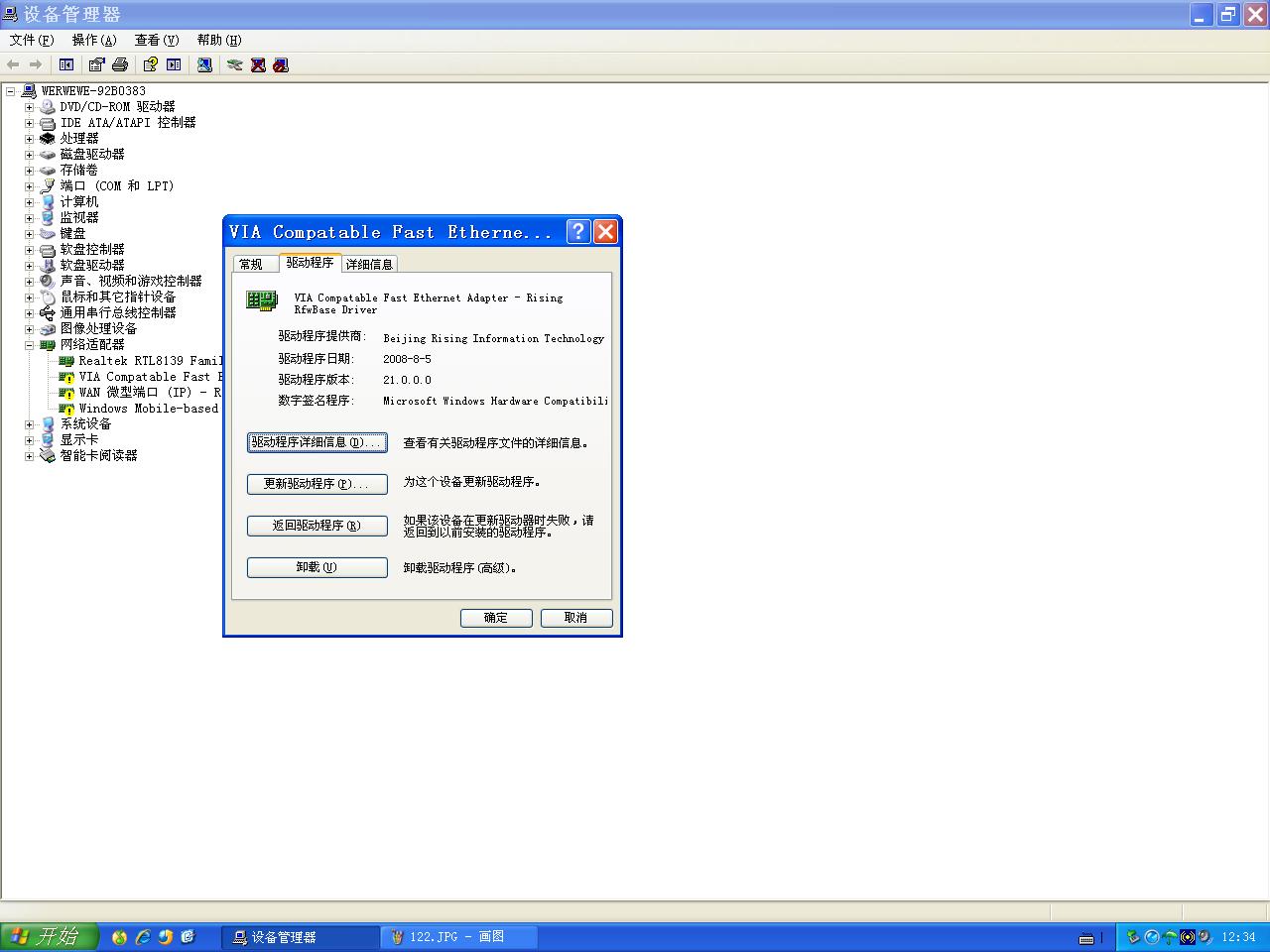Click the help question mark in dialog title bar
This screenshot has width=1270, height=952.
(578, 231)
